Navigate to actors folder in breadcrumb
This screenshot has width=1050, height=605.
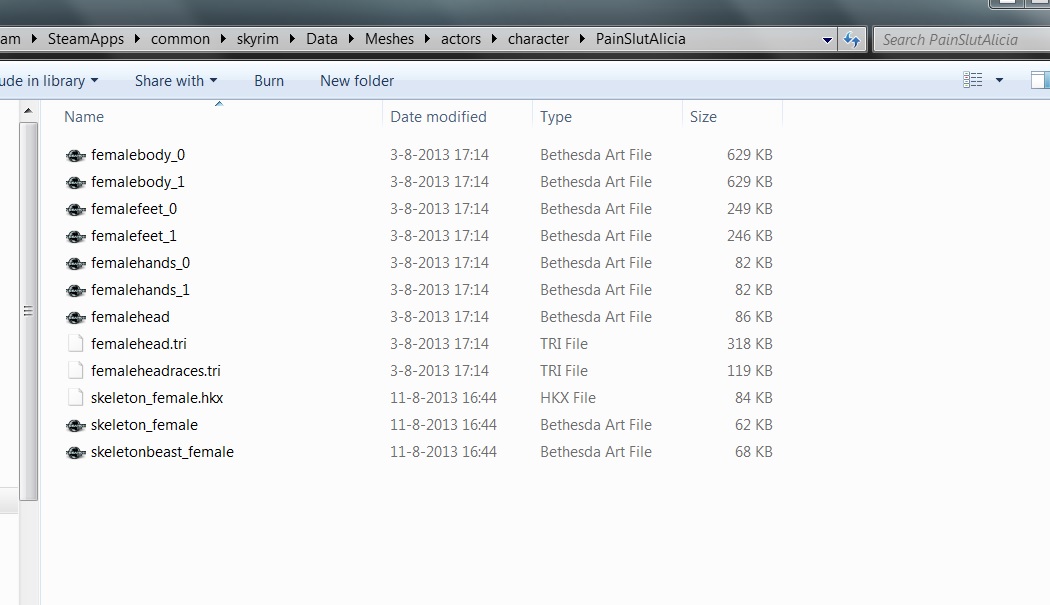[x=461, y=39]
